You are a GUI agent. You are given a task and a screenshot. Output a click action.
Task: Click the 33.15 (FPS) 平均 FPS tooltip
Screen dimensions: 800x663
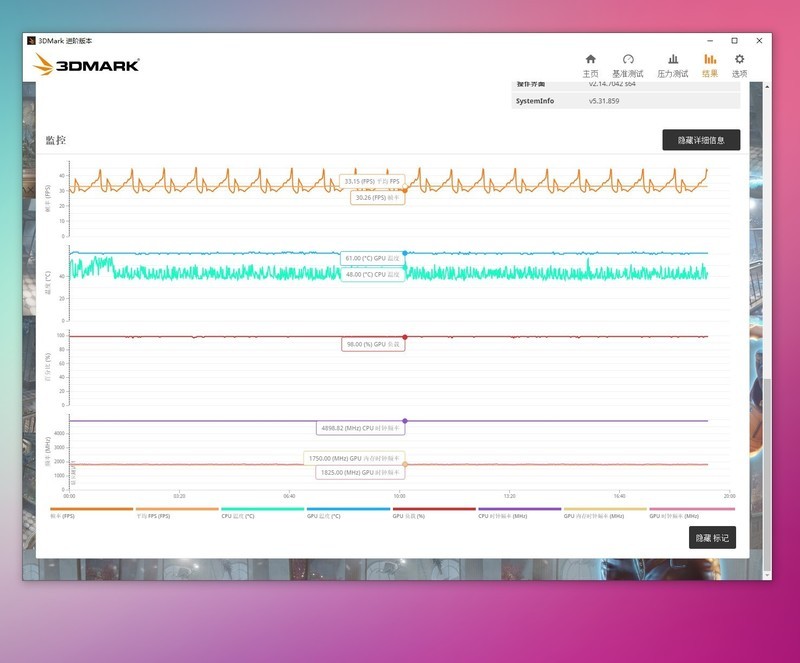[372, 181]
